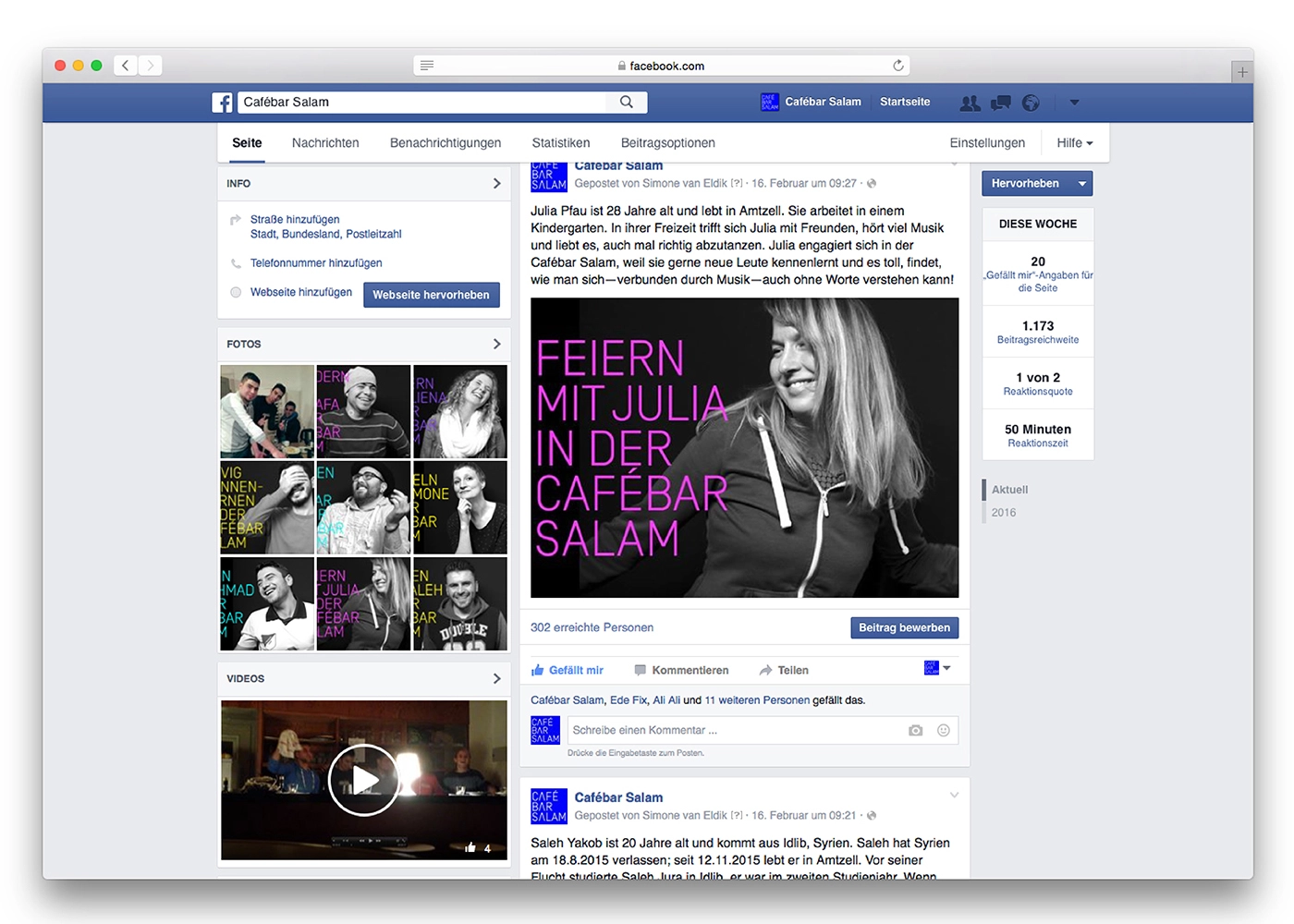Open the Nachrichten tab
This screenshot has height=924, width=1294.
pyautogui.click(x=325, y=143)
